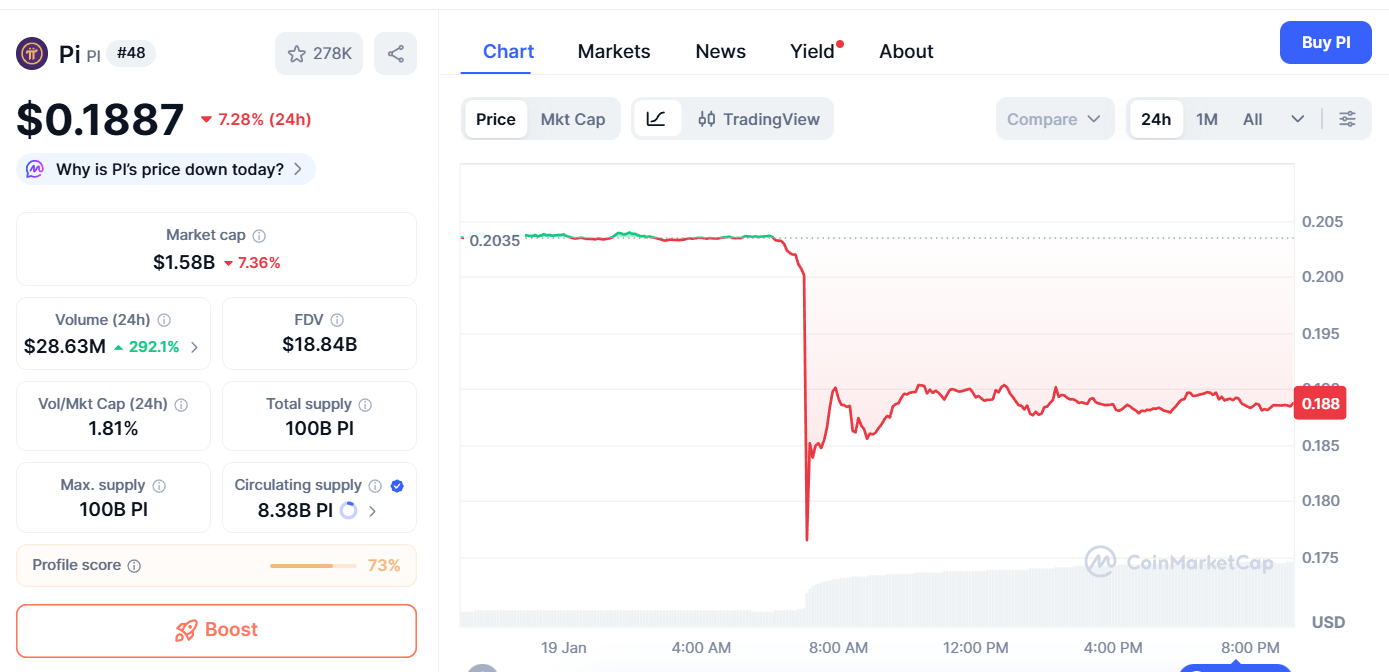Screen dimensions: 1389x672
Task: Open the Markets tab
Action: tap(614, 51)
